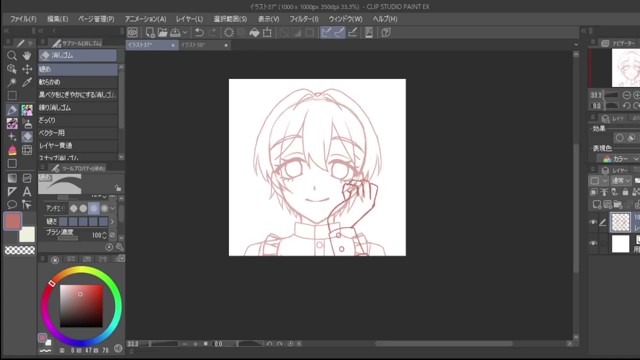Select the rough eraser sub tool
The image size is (640, 360).
[78, 120]
